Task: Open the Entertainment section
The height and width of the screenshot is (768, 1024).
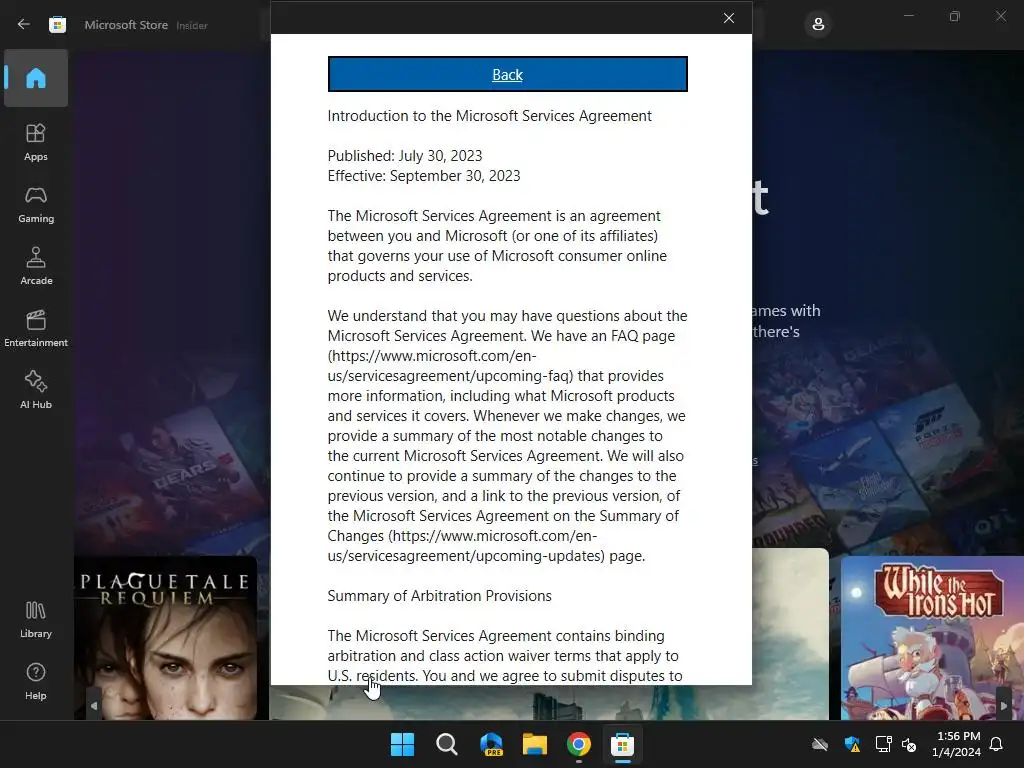Action: pos(36,328)
